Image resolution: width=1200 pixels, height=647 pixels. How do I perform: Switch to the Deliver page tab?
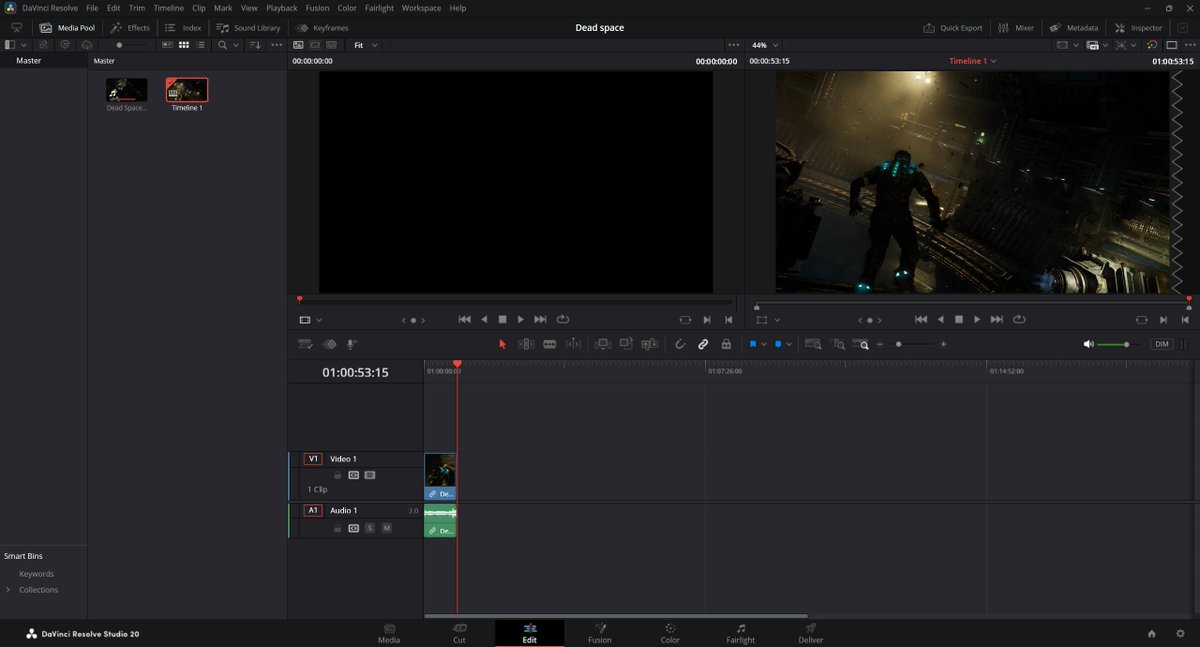tap(811, 633)
